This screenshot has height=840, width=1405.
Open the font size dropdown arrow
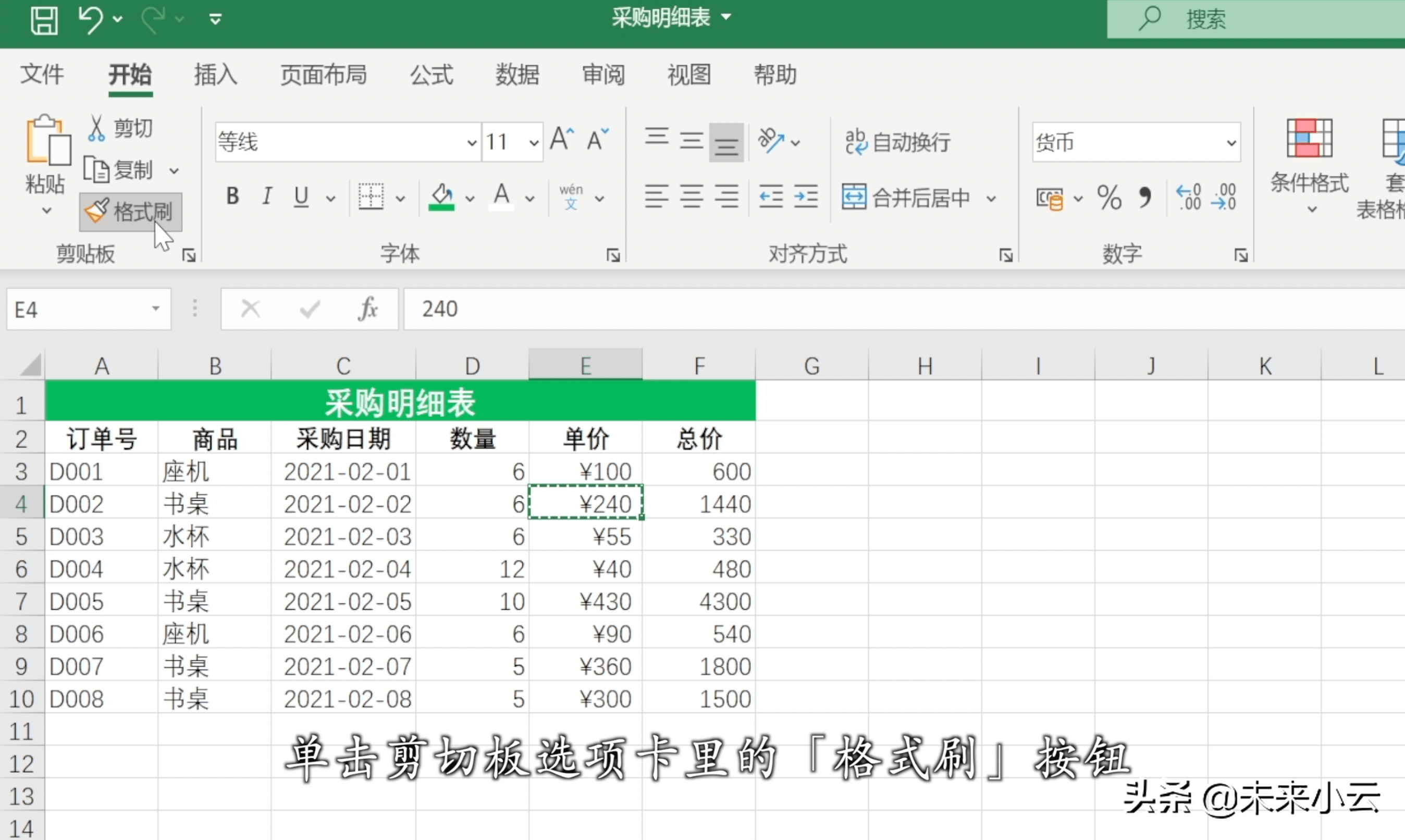[533, 143]
